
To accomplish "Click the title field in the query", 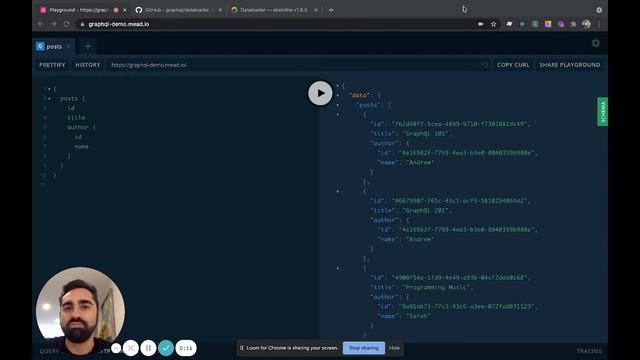I will click(76, 118).
